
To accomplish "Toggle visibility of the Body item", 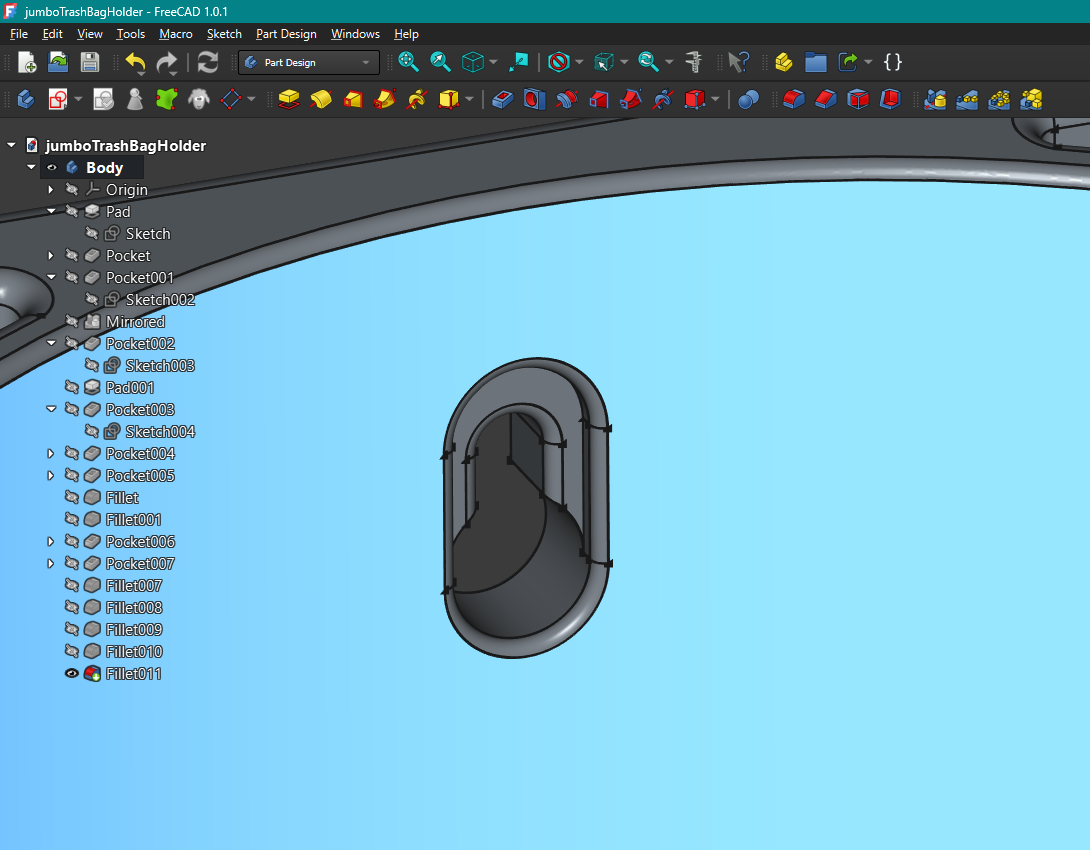I will [x=51, y=167].
